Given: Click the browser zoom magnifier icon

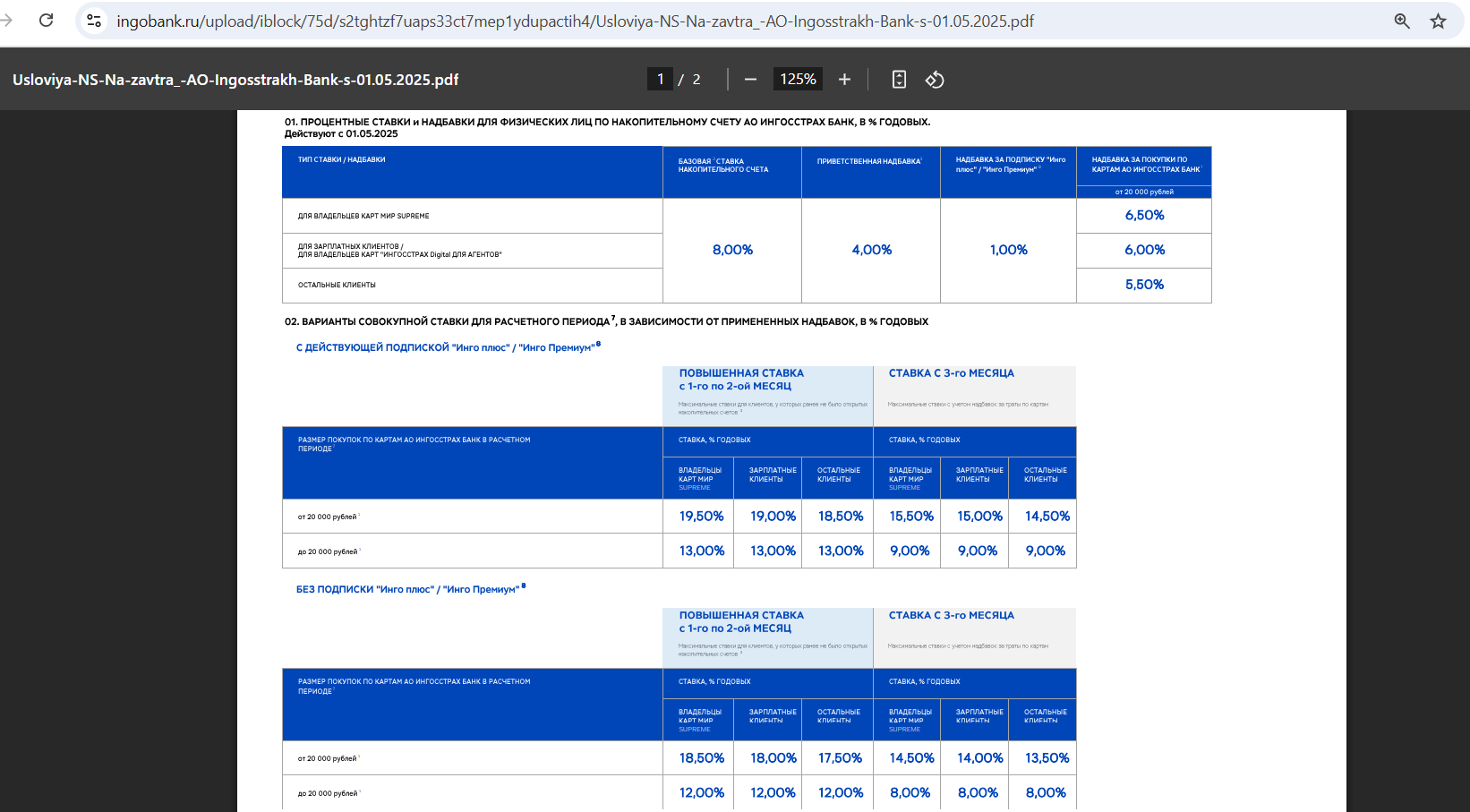Looking at the screenshot, I should pos(1402,21).
